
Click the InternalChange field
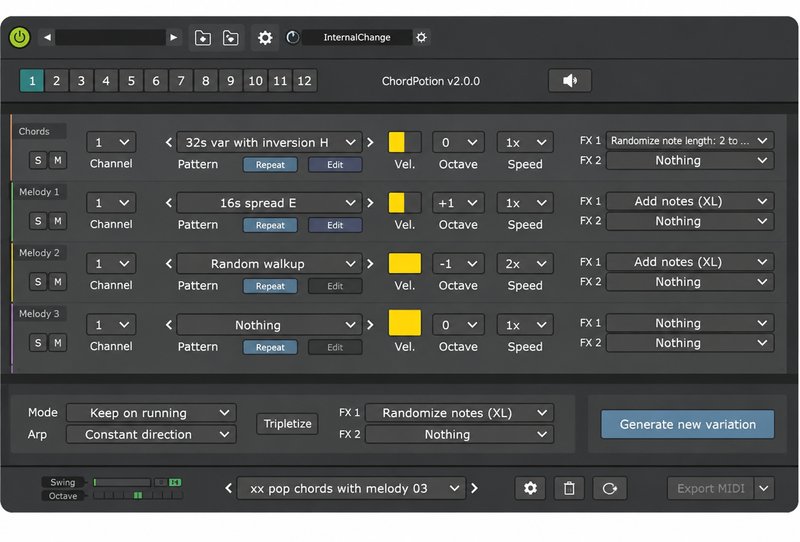pos(357,37)
